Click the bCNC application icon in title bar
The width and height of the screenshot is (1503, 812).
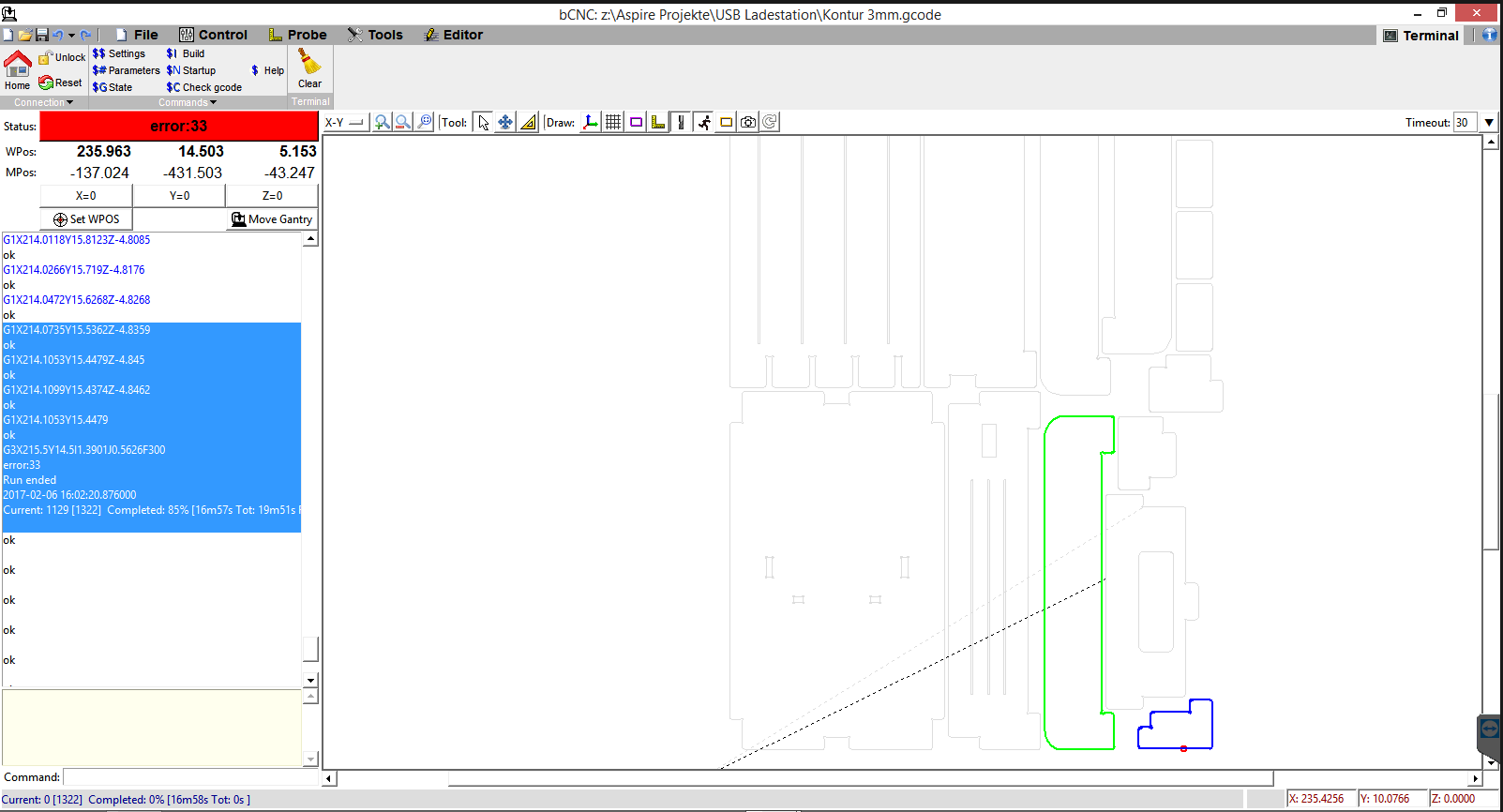[x=9, y=13]
